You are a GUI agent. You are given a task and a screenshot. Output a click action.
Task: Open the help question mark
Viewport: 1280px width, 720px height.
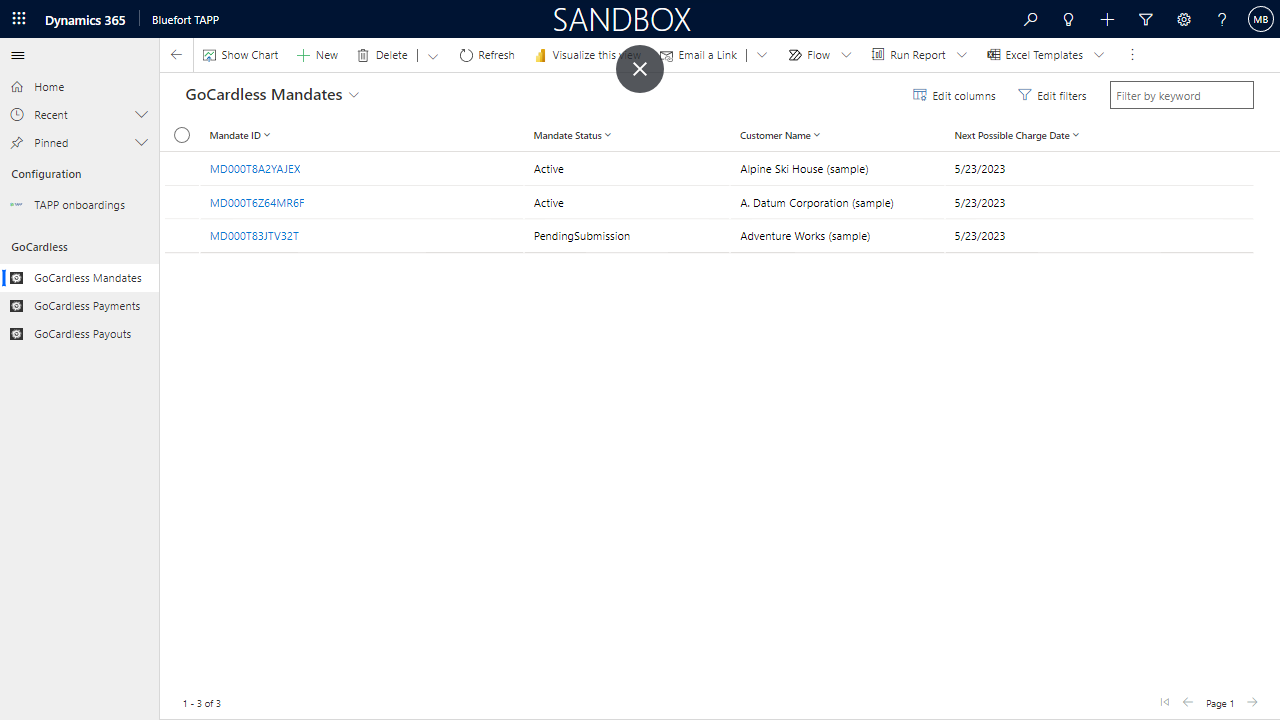coord(1222,19)
